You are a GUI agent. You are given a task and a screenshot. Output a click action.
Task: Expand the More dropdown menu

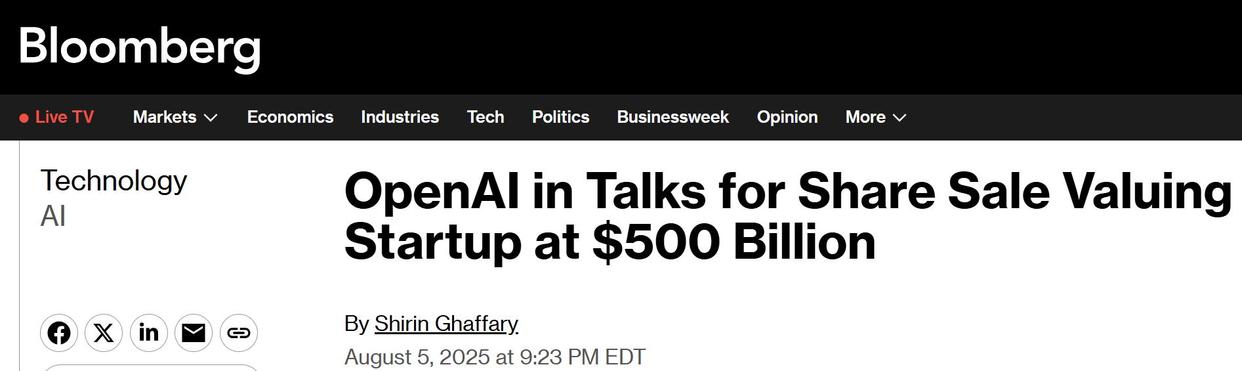click(x=876, y=117)
